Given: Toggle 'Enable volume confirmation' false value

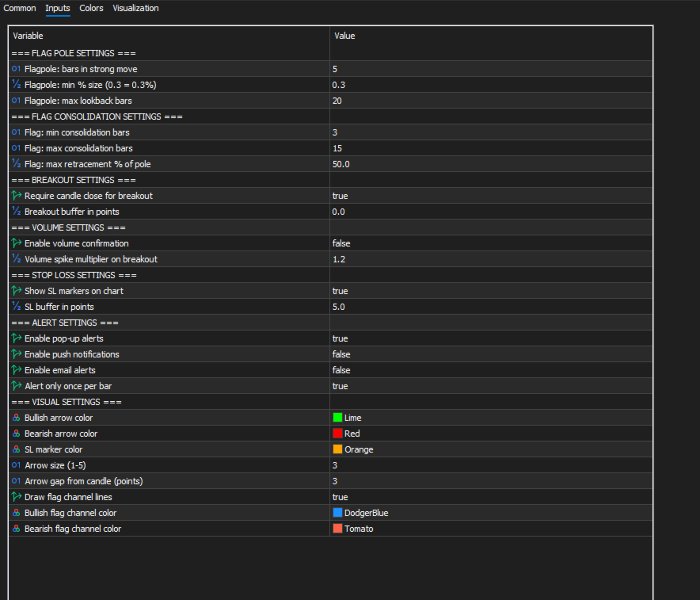Looking at the screenshot, I should (341, 243).
